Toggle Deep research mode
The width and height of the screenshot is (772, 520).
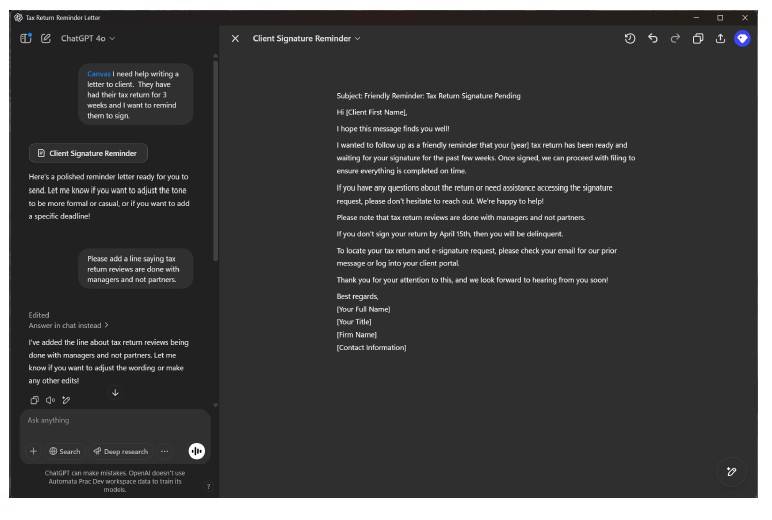(121, 451)
